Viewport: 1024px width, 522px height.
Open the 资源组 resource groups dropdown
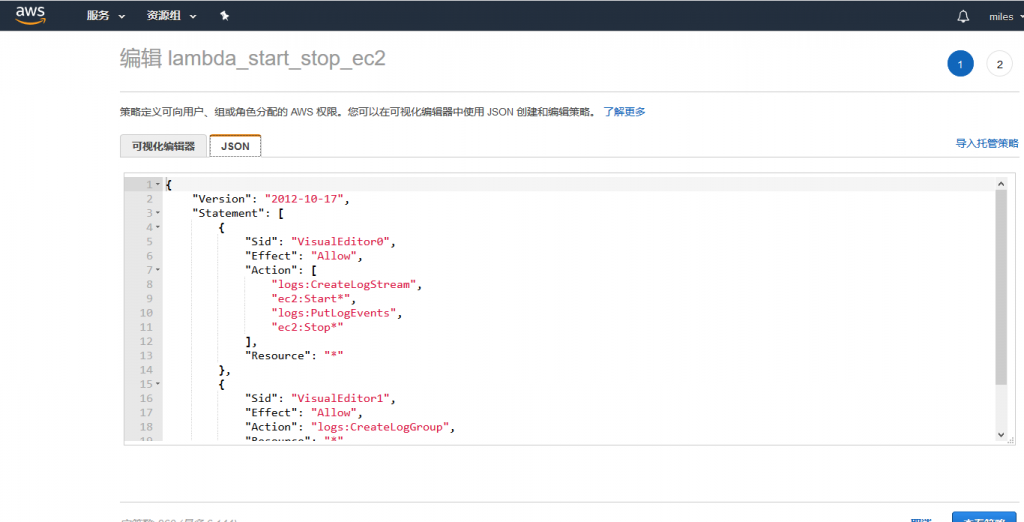click(171, 17)
